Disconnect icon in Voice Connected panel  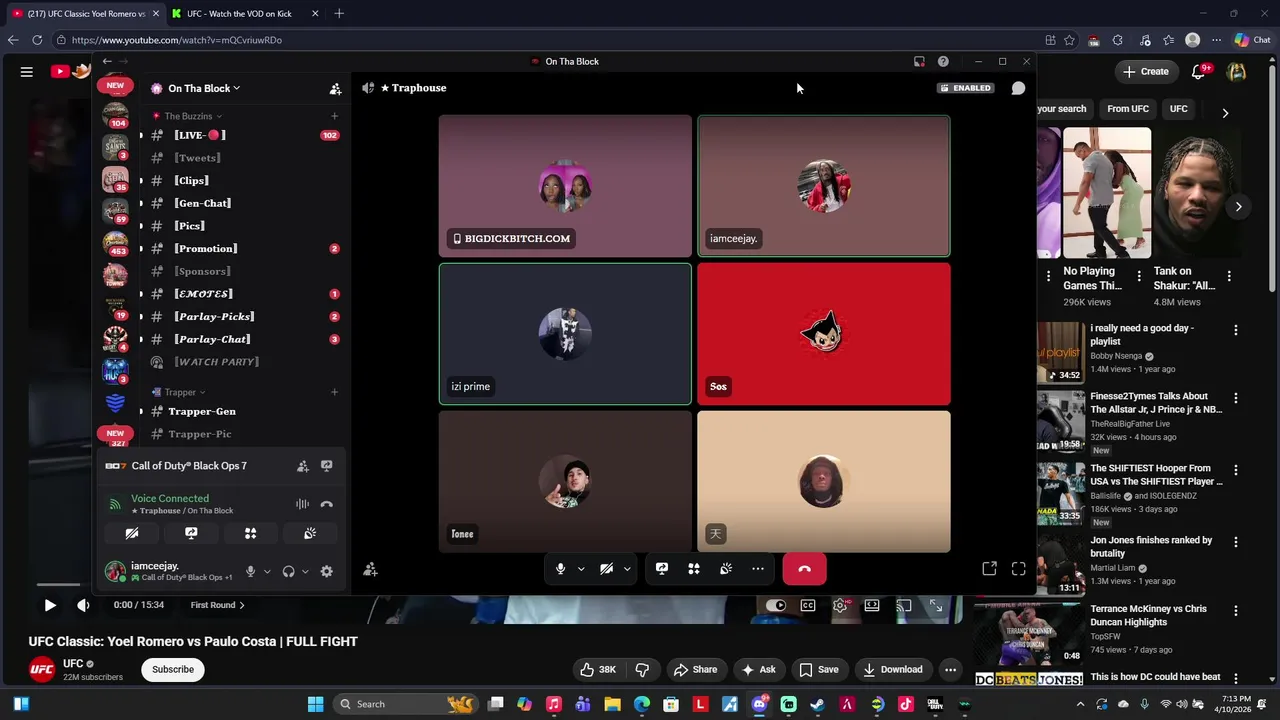point(326,504)
